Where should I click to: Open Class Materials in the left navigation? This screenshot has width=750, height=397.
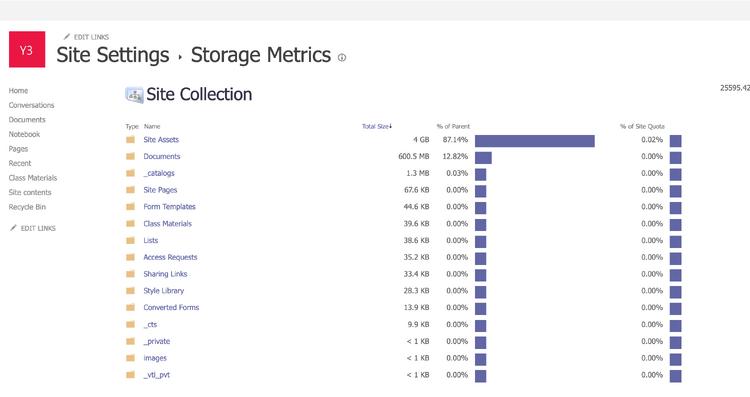click(x=33, y=178)
